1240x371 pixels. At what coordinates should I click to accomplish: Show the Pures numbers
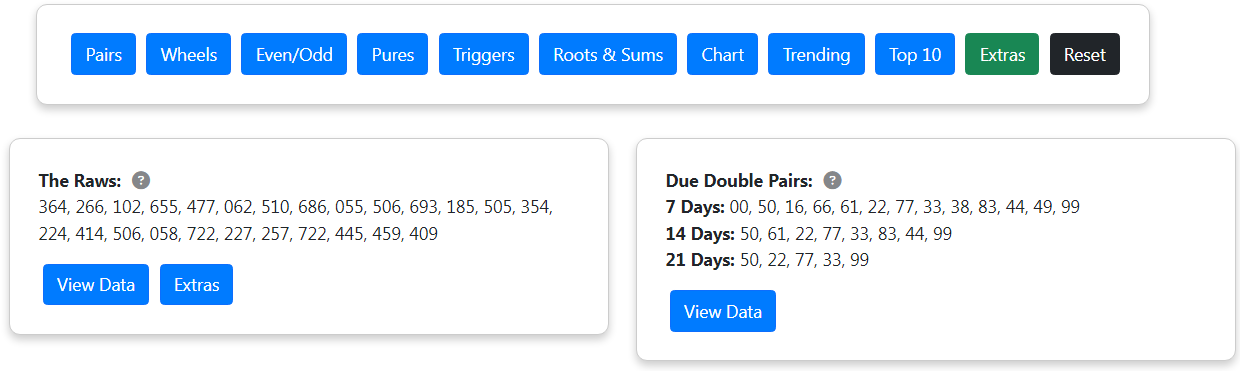coord(393,54)
